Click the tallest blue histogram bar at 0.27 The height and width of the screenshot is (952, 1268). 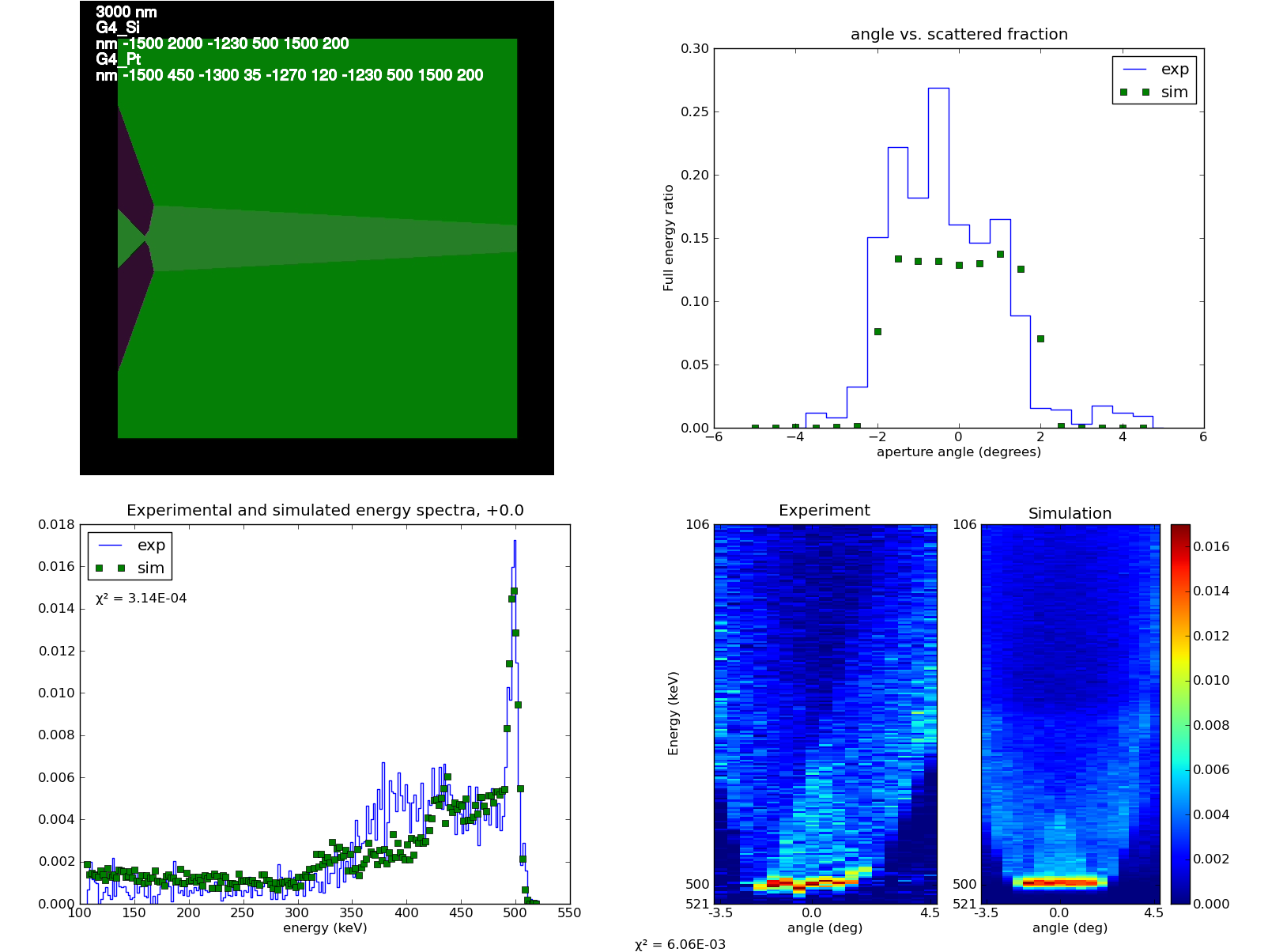point(938,258)
